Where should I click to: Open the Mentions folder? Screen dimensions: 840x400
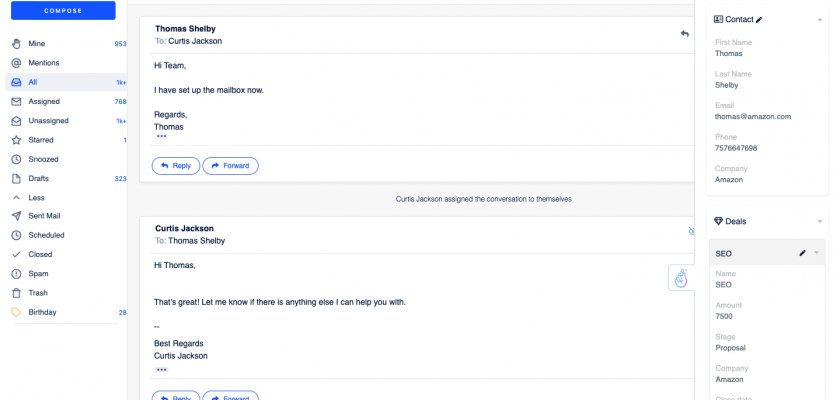(x=44, y=63)
